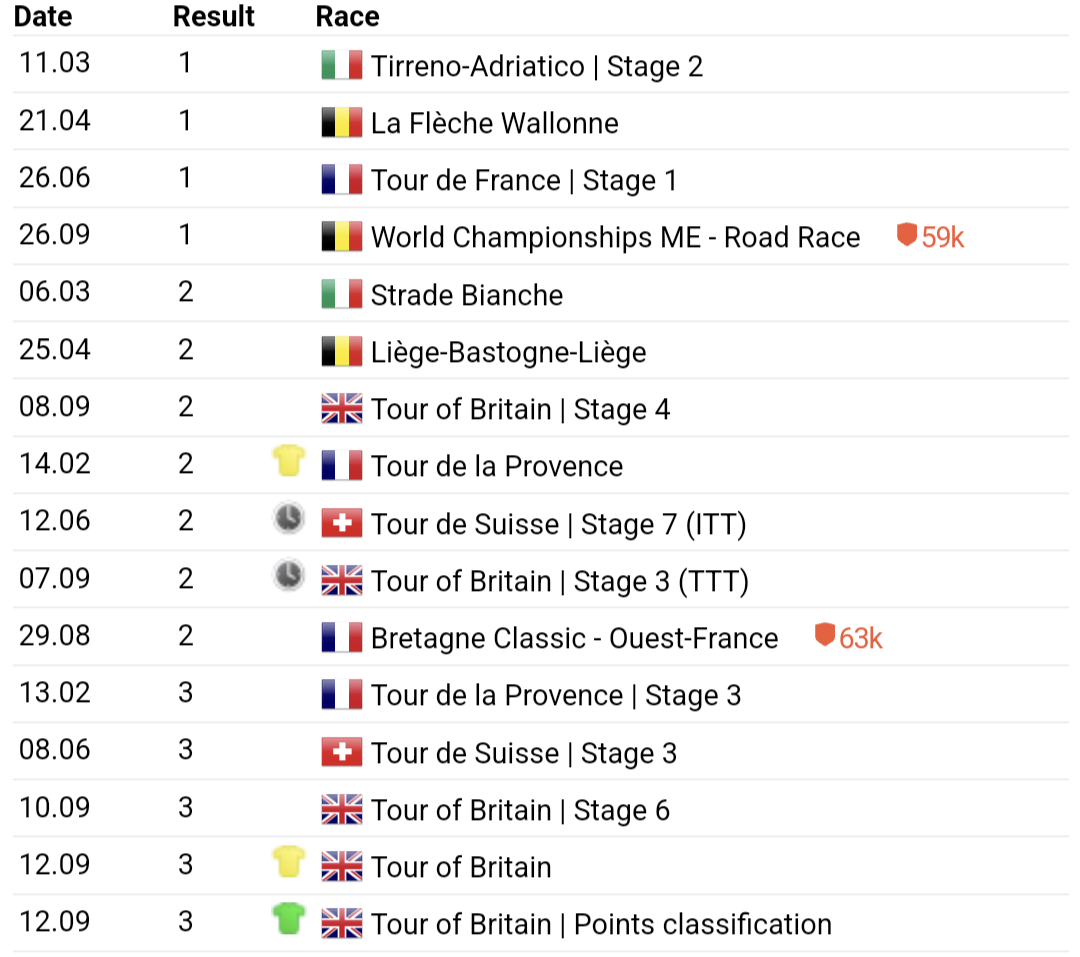Sort by Date column header

click(44, 17)
